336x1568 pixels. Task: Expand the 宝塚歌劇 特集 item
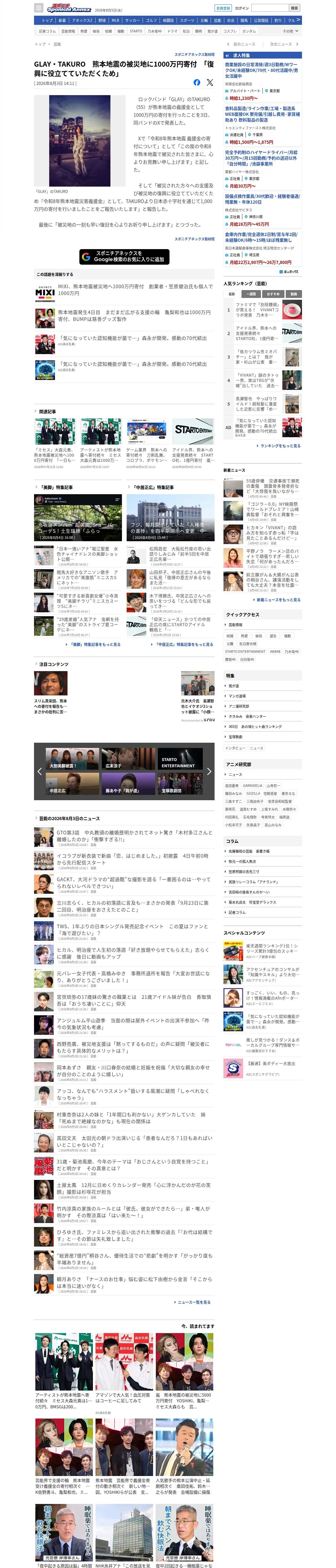(x=262, y=736)
